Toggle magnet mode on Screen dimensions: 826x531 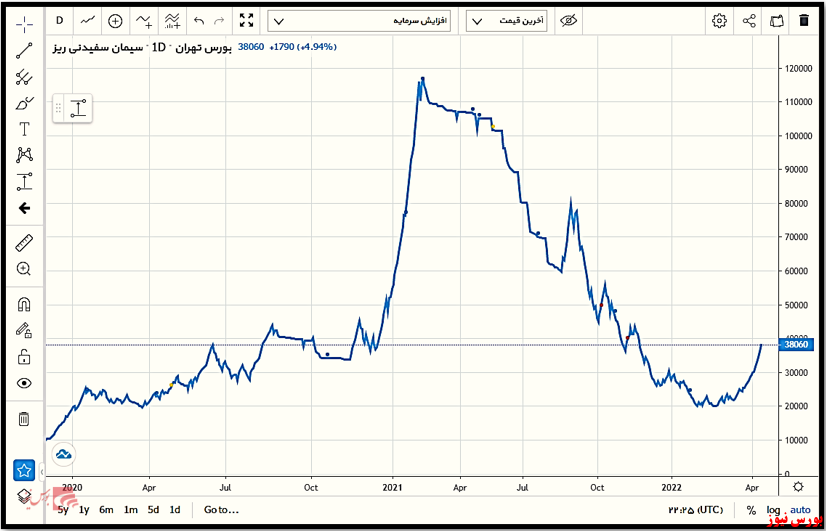click(25, 304)
